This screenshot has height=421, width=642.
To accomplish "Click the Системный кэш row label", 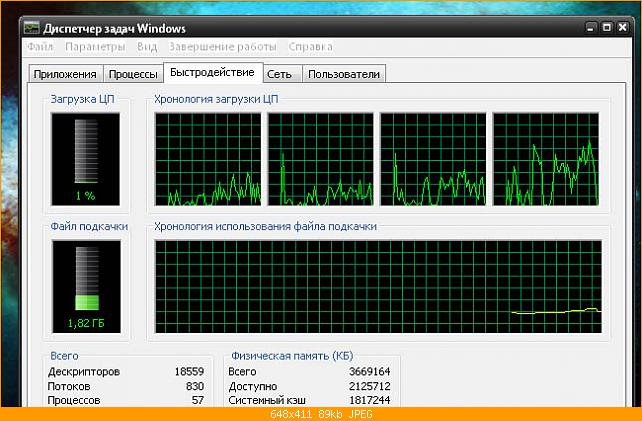I will (267, 400).
